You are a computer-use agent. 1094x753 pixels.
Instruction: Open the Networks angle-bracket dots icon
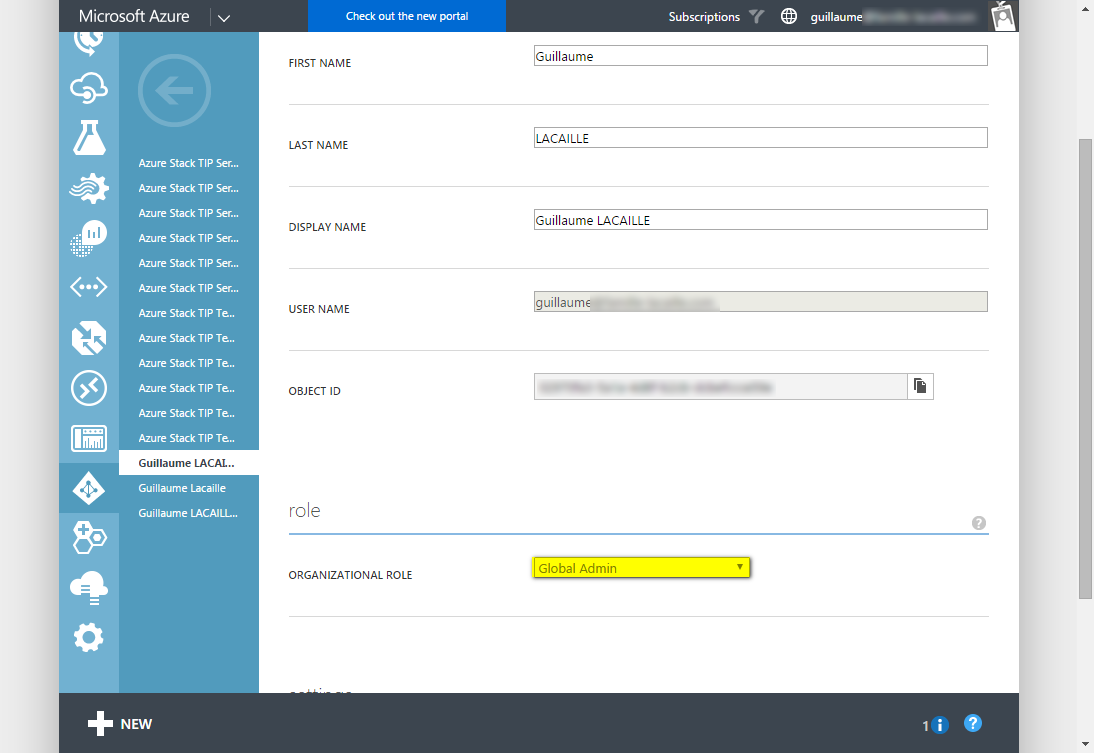[89, 287]
